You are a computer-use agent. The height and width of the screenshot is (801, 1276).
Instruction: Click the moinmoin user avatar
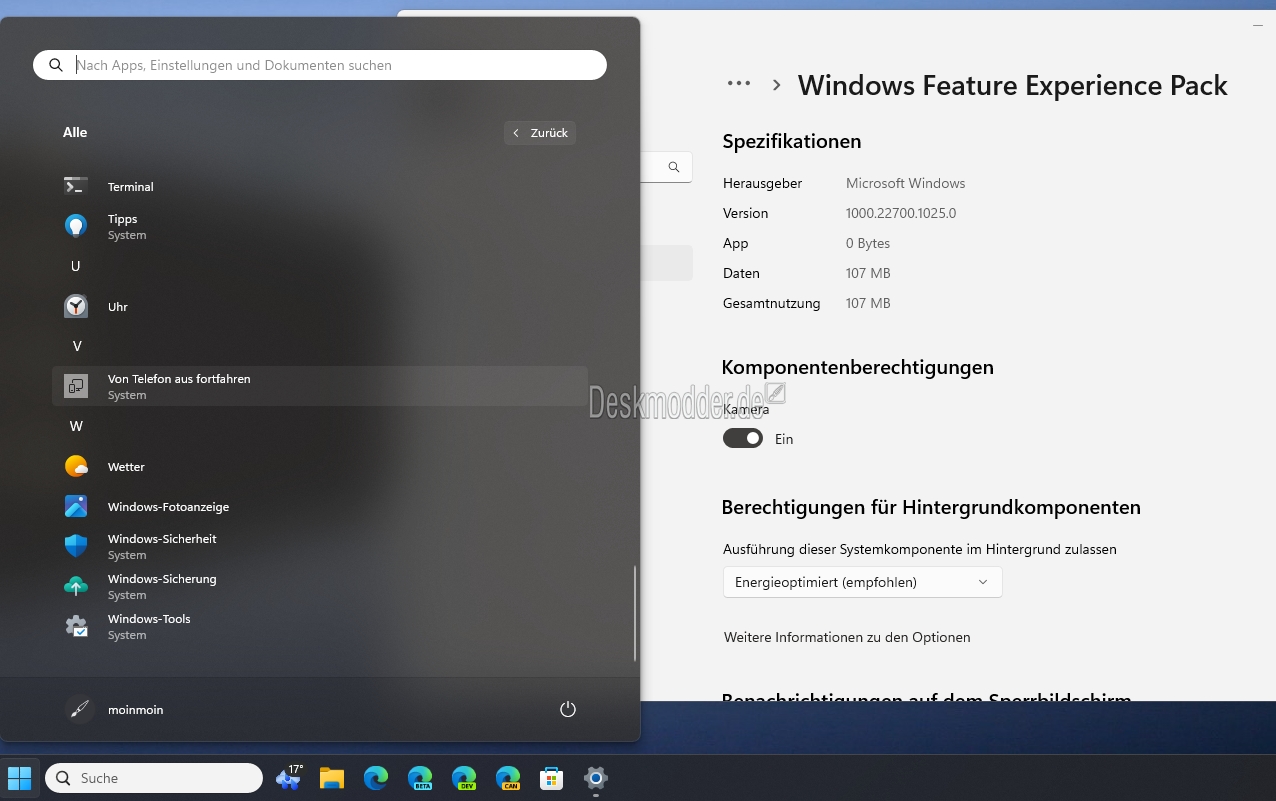79,709
